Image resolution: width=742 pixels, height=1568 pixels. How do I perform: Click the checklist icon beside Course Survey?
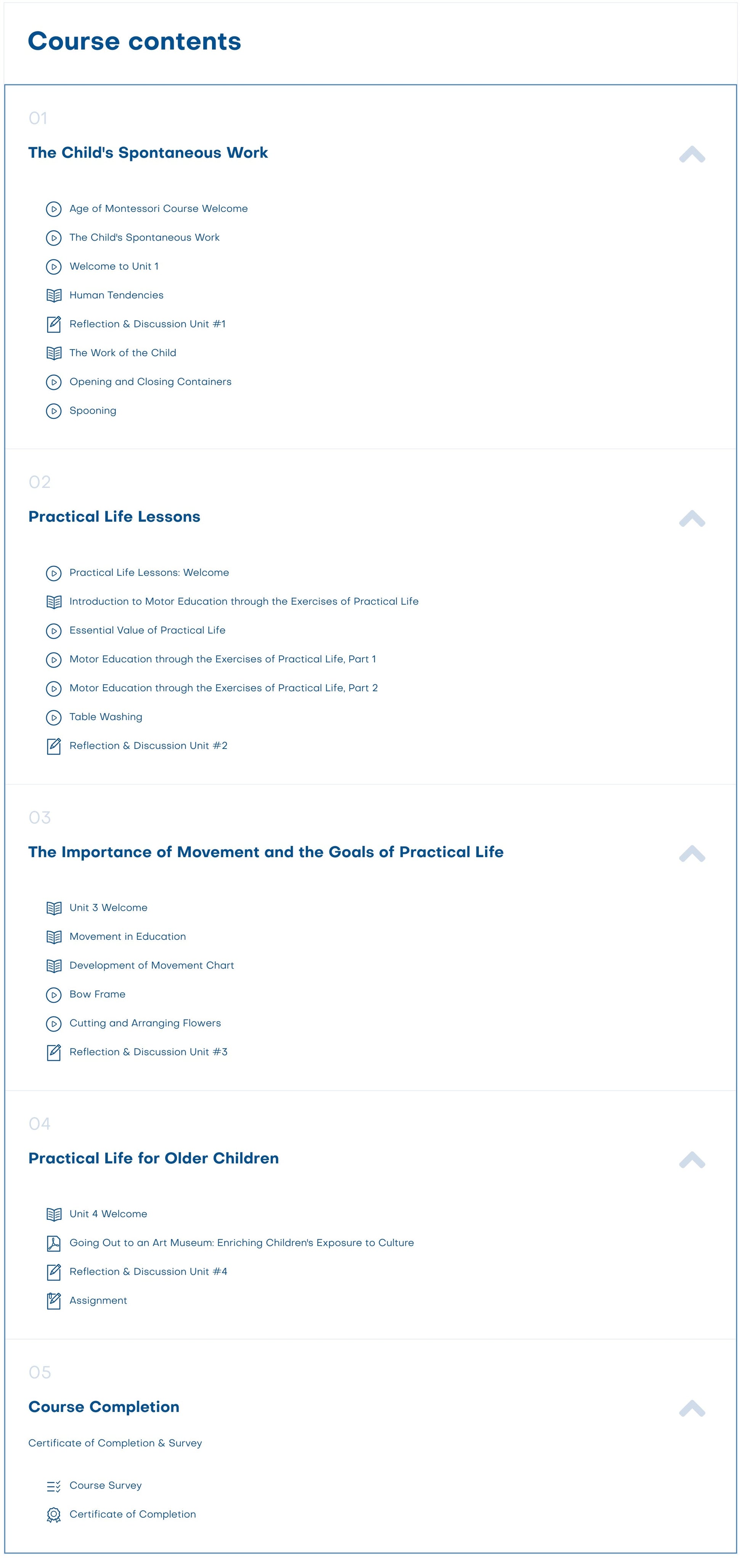coord(53,1486)
